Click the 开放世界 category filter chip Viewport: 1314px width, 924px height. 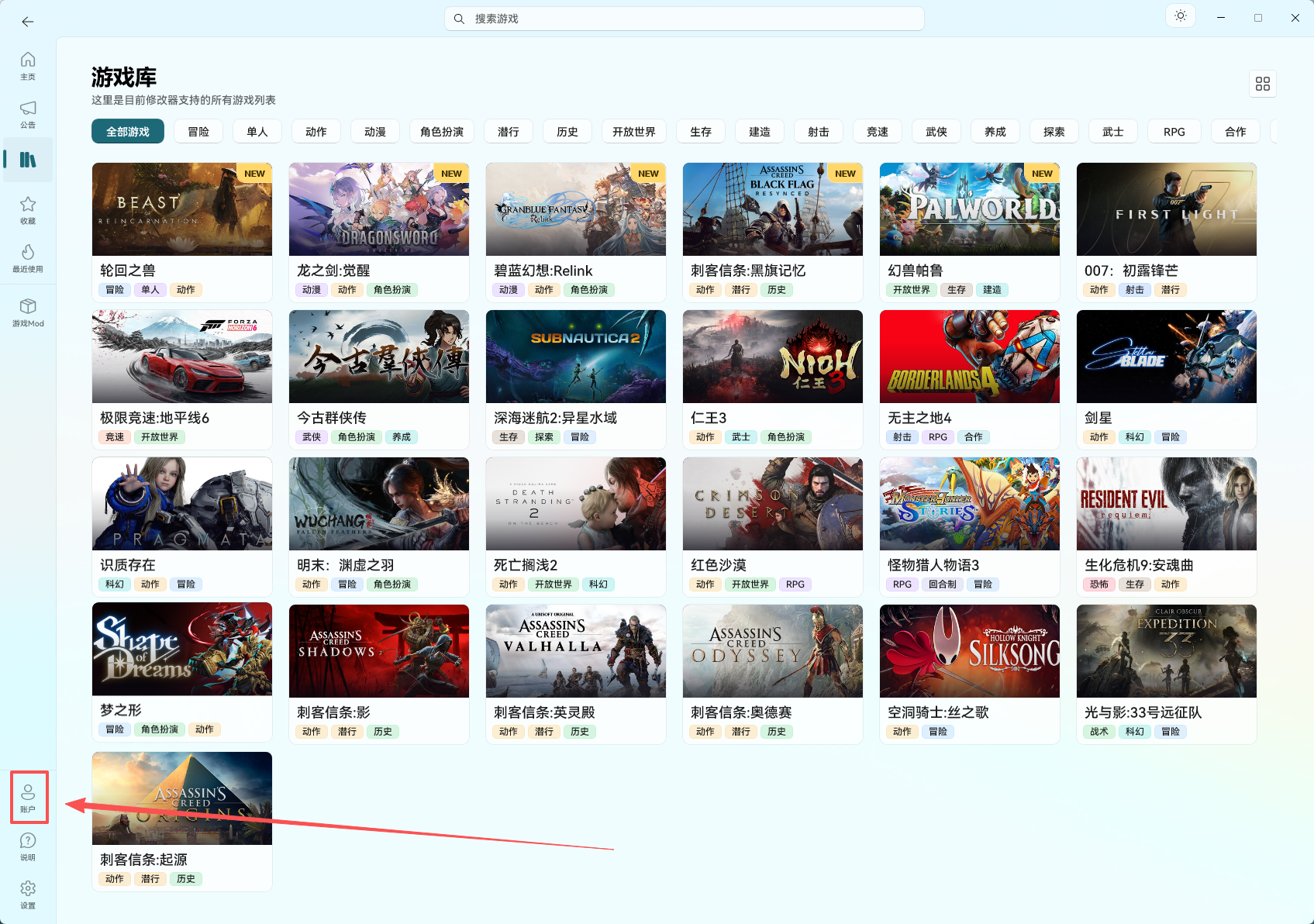point(634,132)
